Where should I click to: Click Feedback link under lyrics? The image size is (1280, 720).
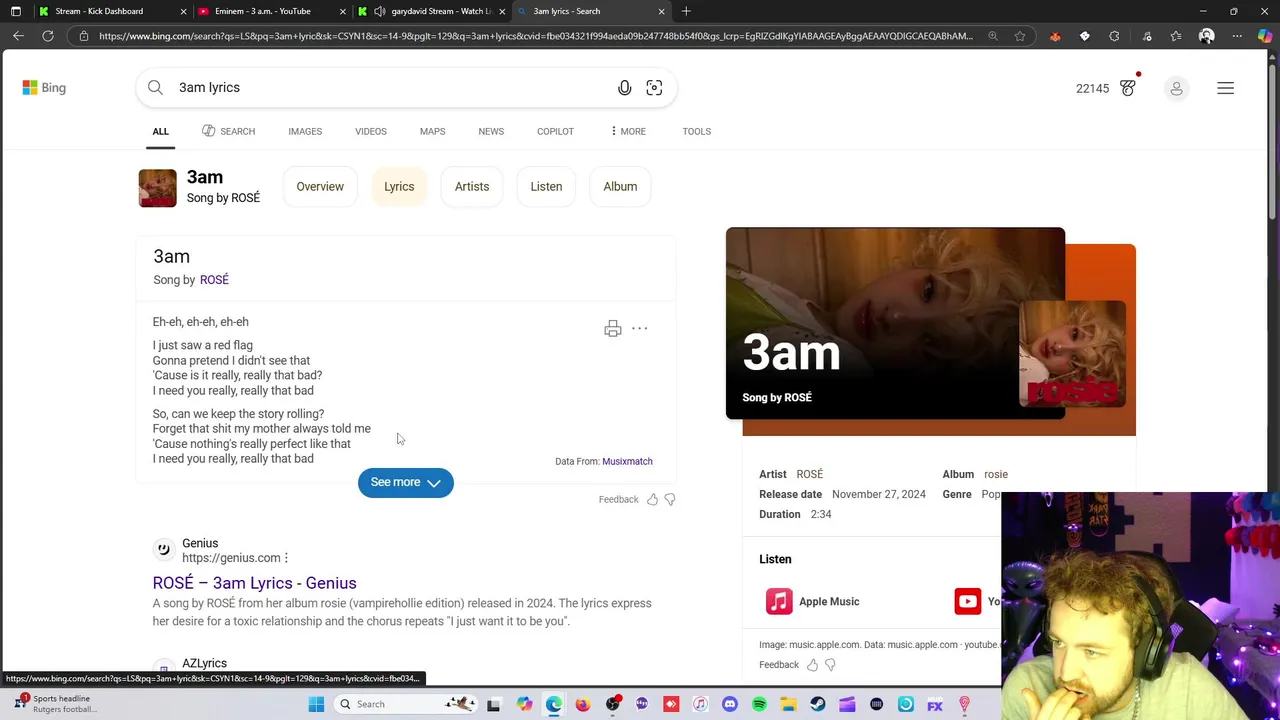[x=618, y=499]
